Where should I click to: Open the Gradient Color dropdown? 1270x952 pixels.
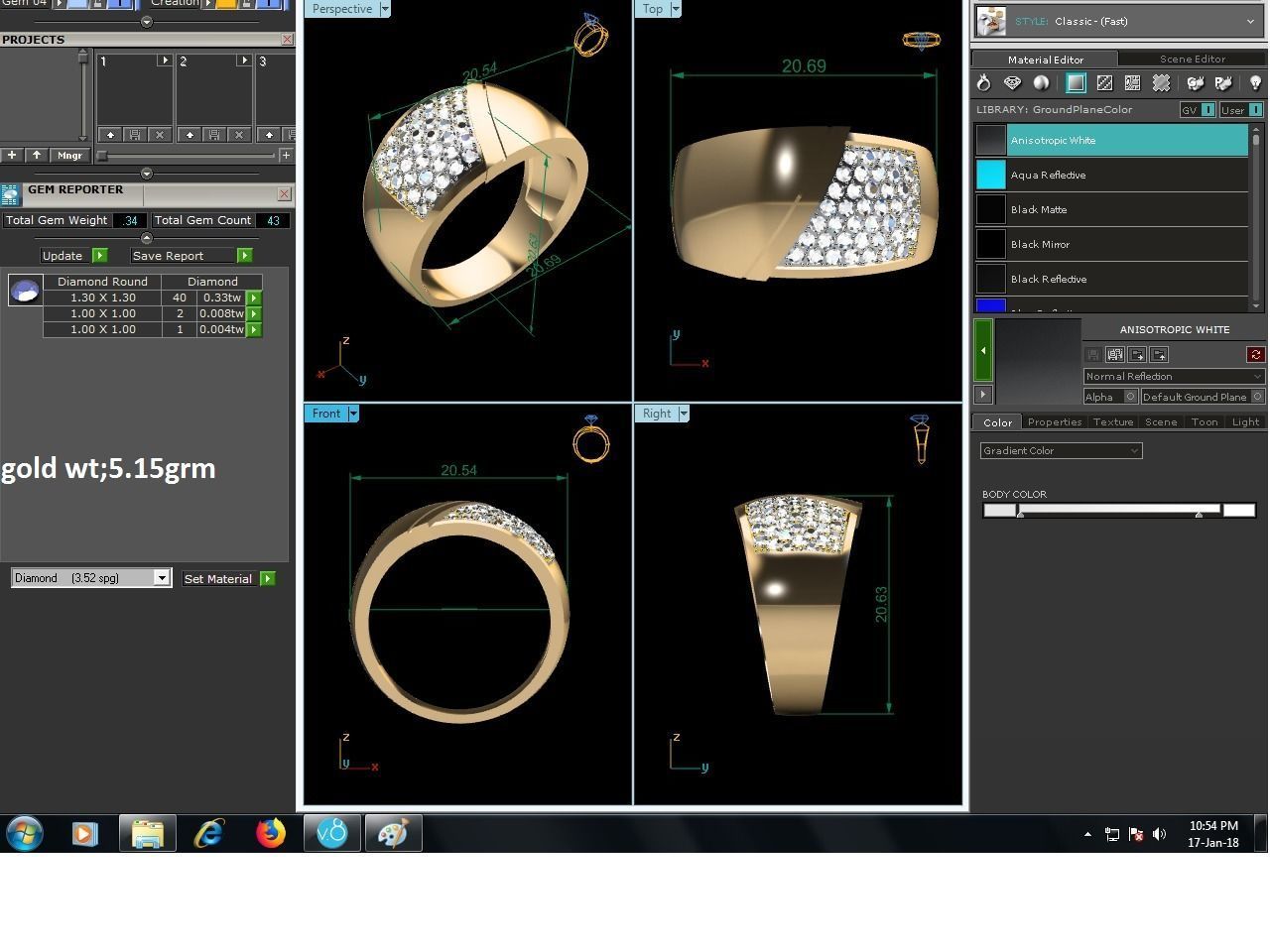[1062, 450]
